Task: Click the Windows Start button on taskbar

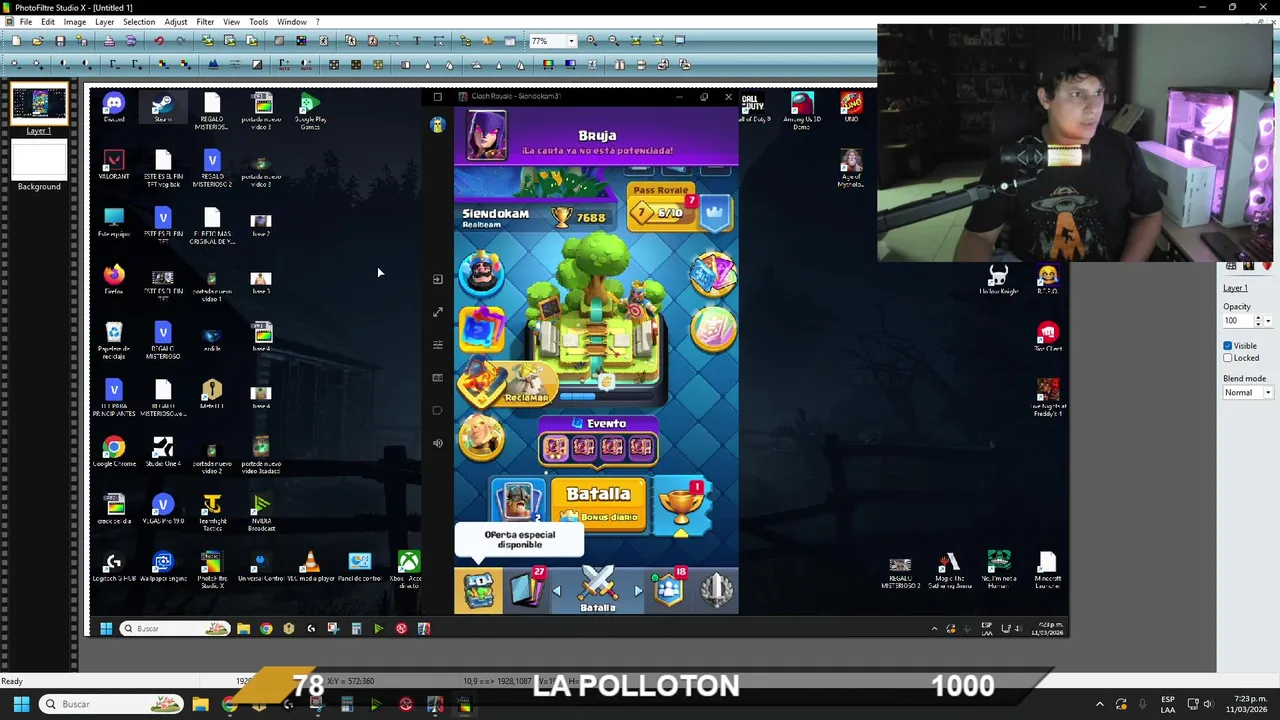Action: pyautogui.click(x=21, y=704)
